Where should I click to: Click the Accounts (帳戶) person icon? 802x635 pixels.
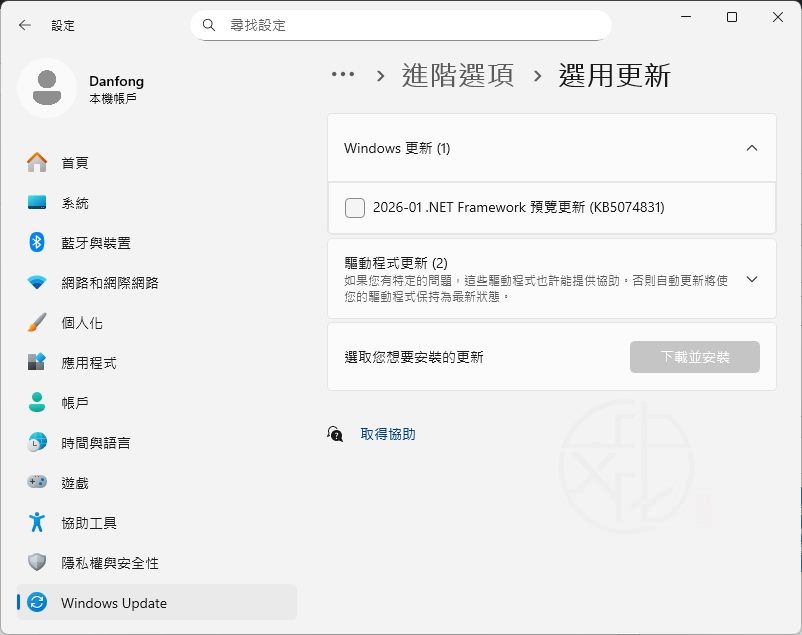click(x=37, y=402)
